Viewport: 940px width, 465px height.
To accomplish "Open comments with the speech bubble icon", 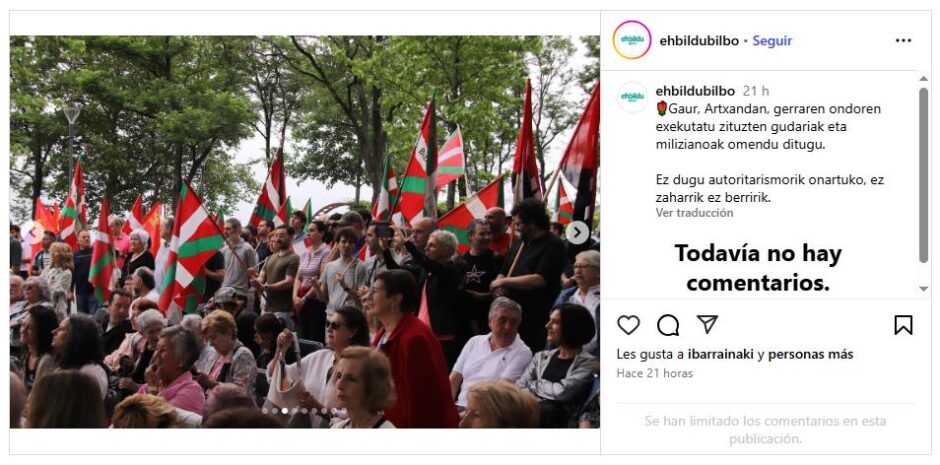I will (668, 325).
